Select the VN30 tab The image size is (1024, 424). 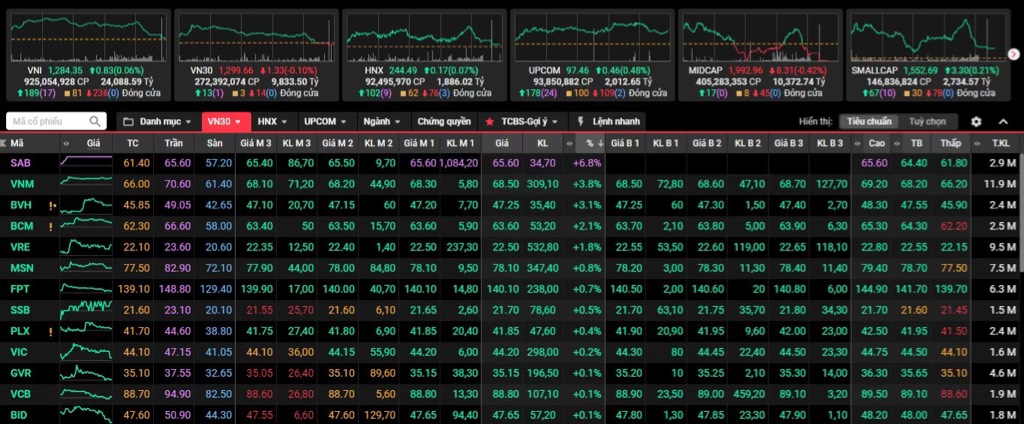point(221,121)
